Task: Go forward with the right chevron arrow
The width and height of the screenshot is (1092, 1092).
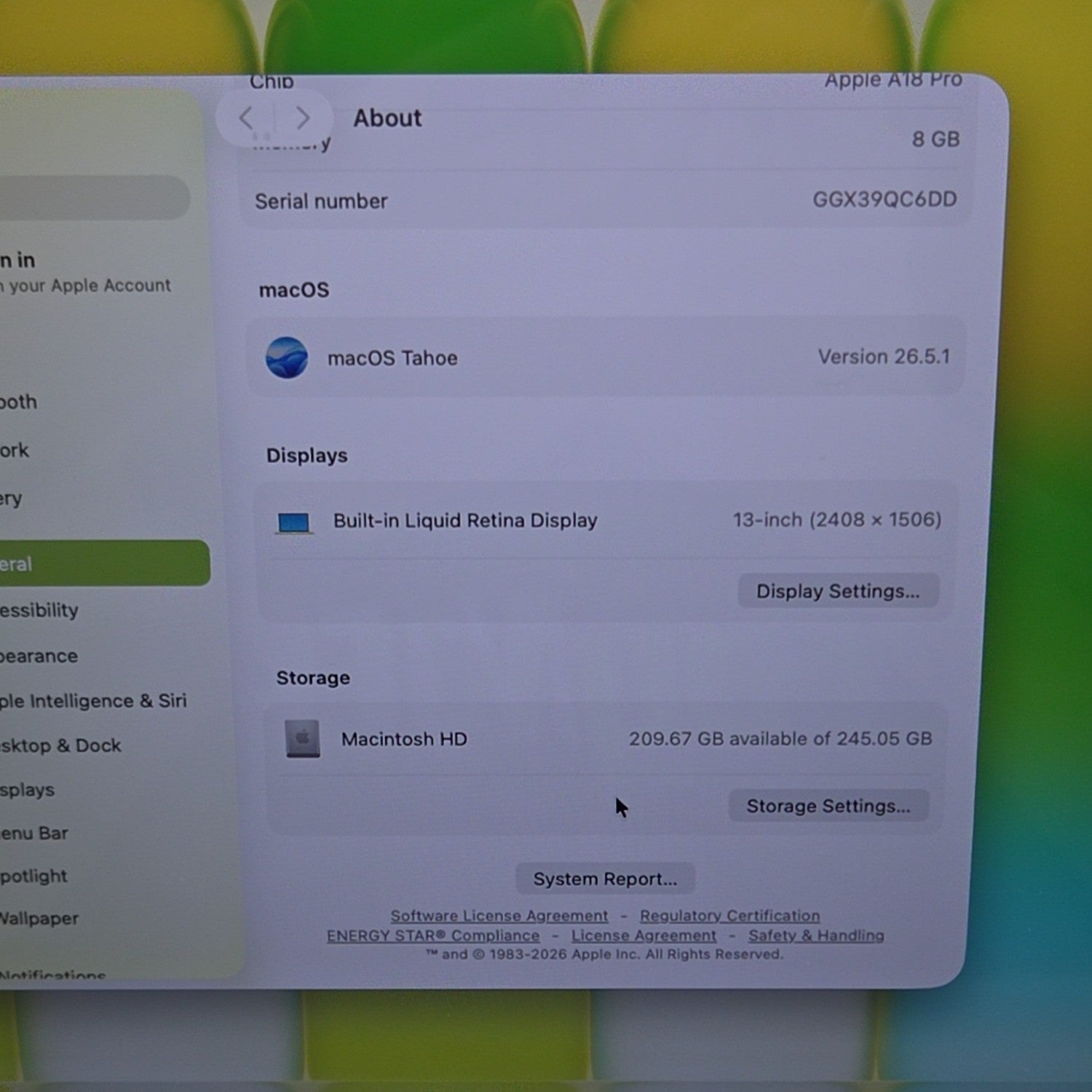Action: click(303, 118)
